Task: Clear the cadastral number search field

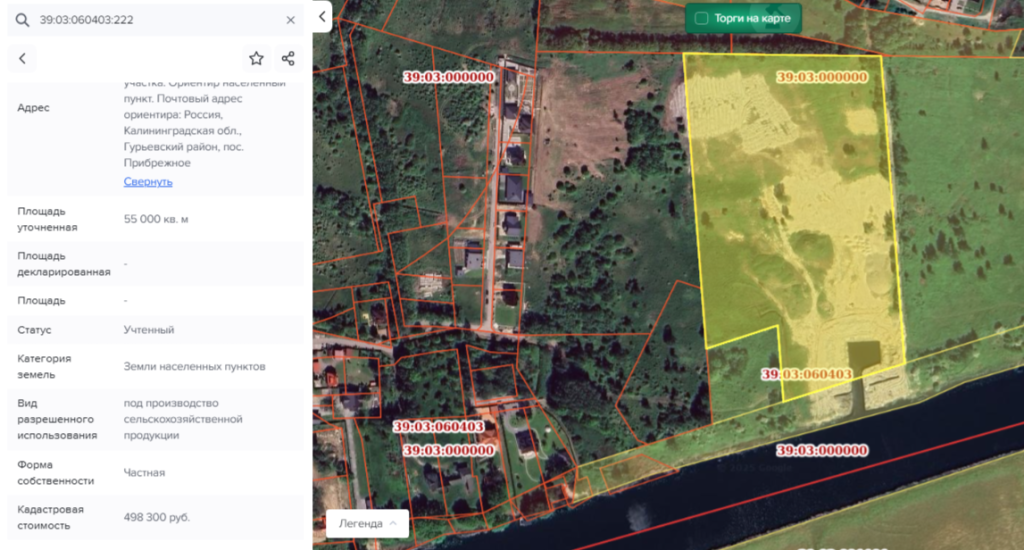Action: (x=290, y=20)
